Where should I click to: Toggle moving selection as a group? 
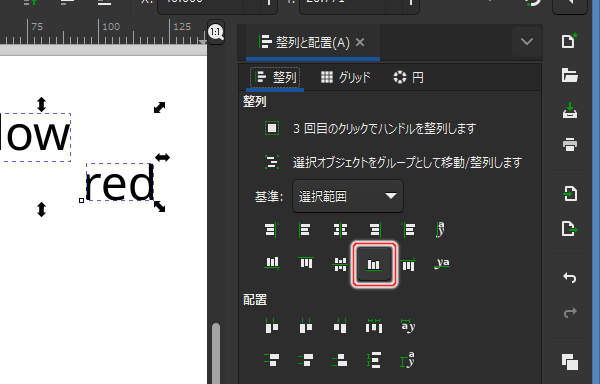pyautogui.click(x=272, y=162)
